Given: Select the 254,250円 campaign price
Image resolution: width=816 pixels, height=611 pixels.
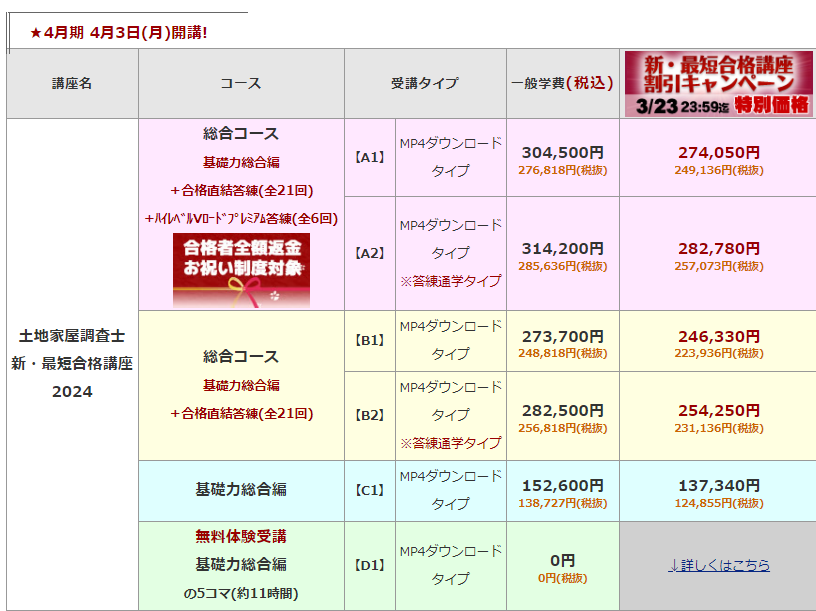Looking at the screenshot, I should pos(719,411).
